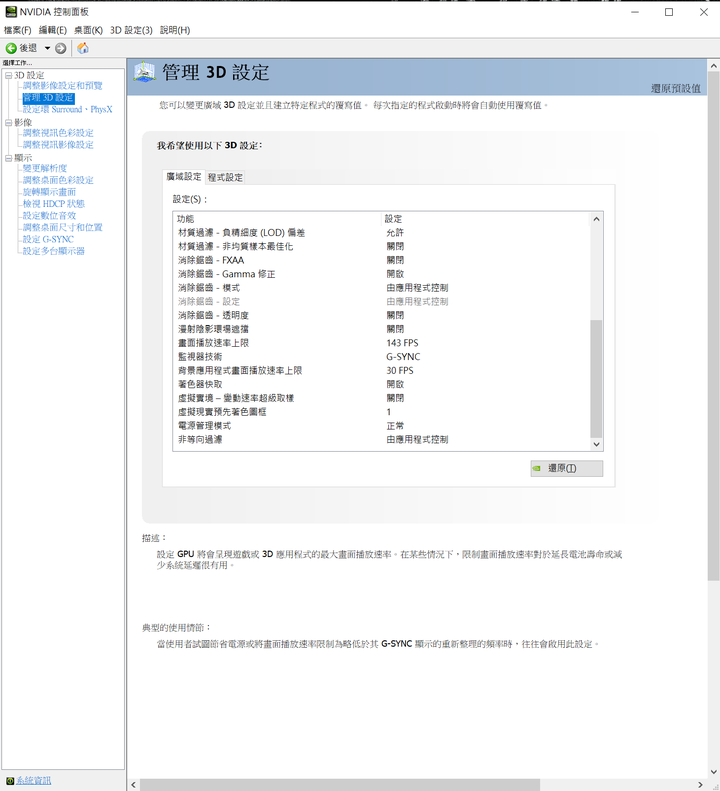The image size is (720, 791).
Task: Click the NVIDIA logo in title bar
Action: coord(11,11)
